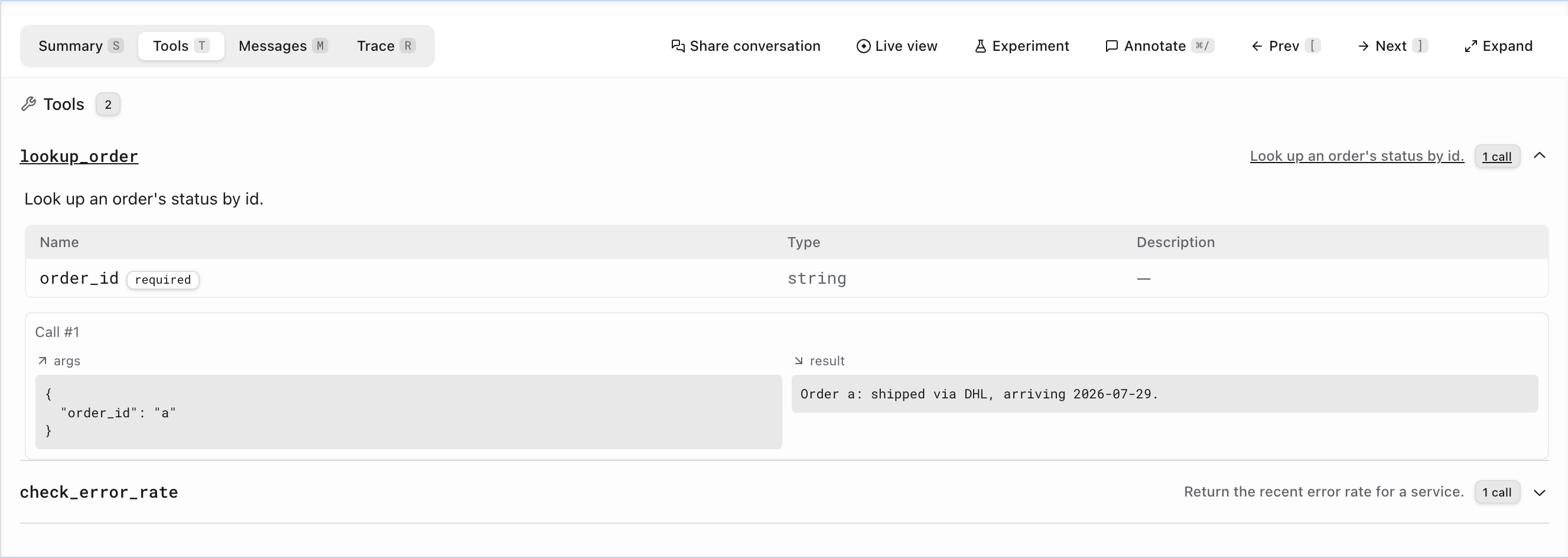Select the Tools tab
The height and width of the screenshot is (558, 1568).
[x=181, y=46]
